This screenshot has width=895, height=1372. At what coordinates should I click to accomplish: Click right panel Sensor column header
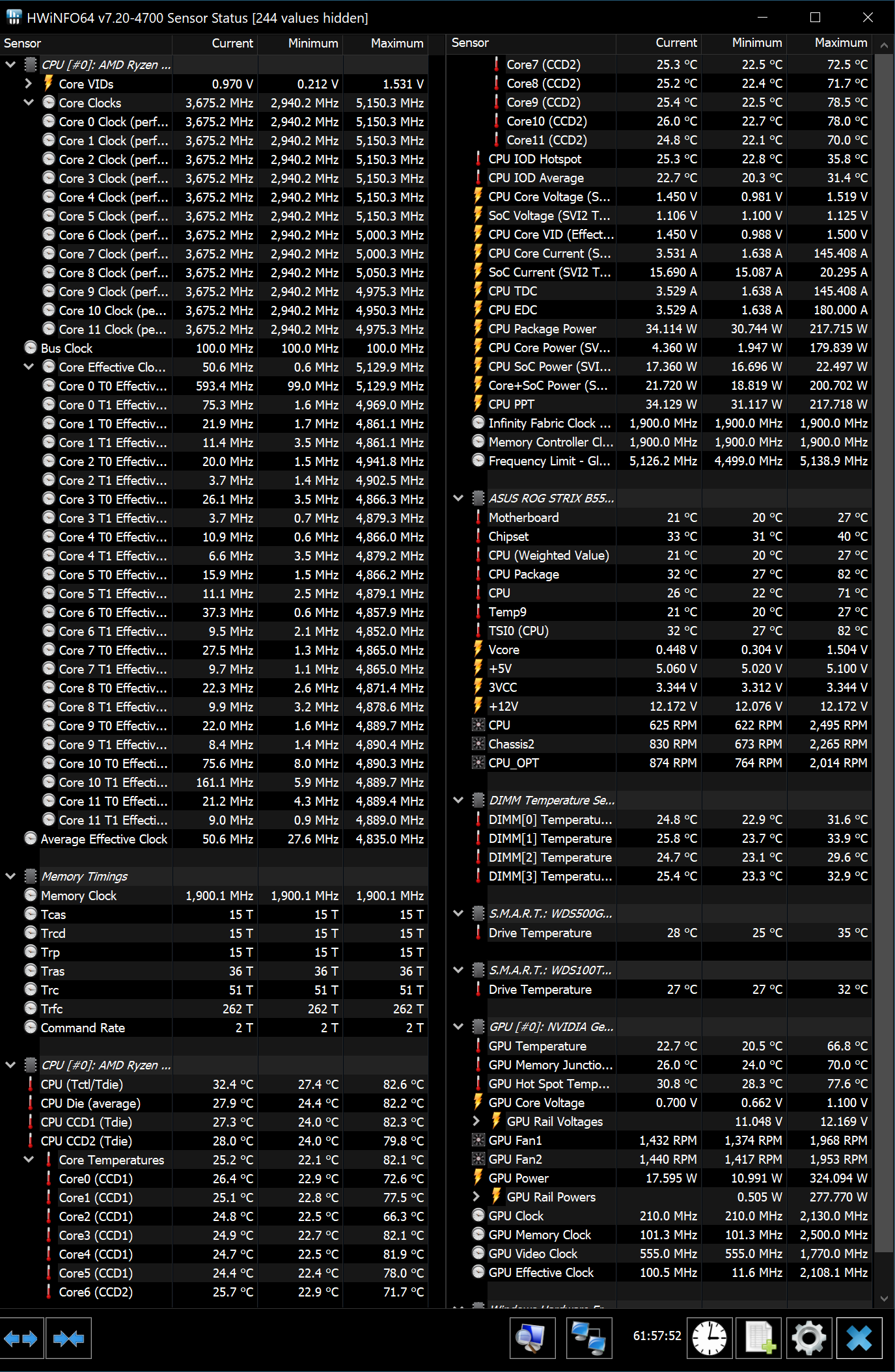(x=531, y=43)
